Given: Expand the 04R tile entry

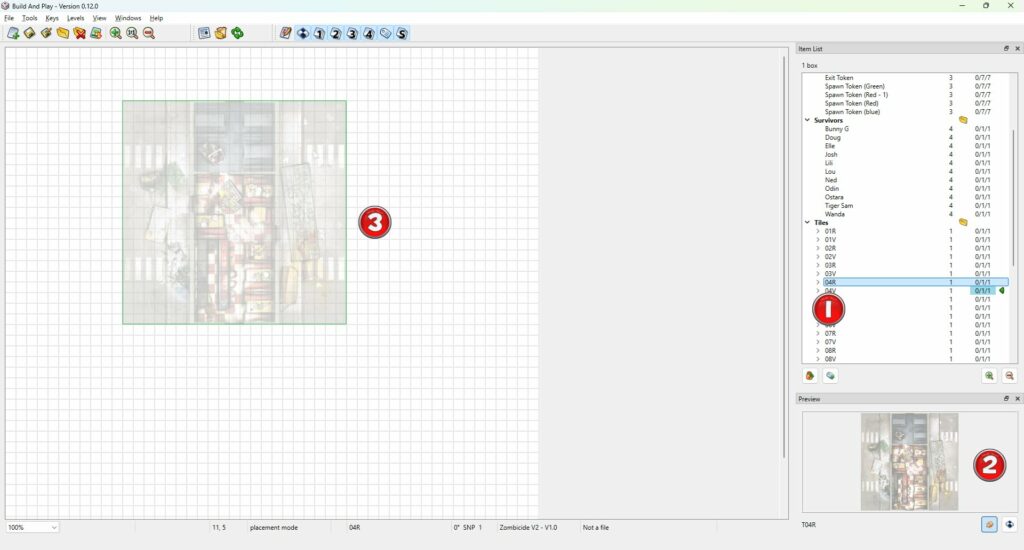Looking at the screenshot, I should 818,282.
